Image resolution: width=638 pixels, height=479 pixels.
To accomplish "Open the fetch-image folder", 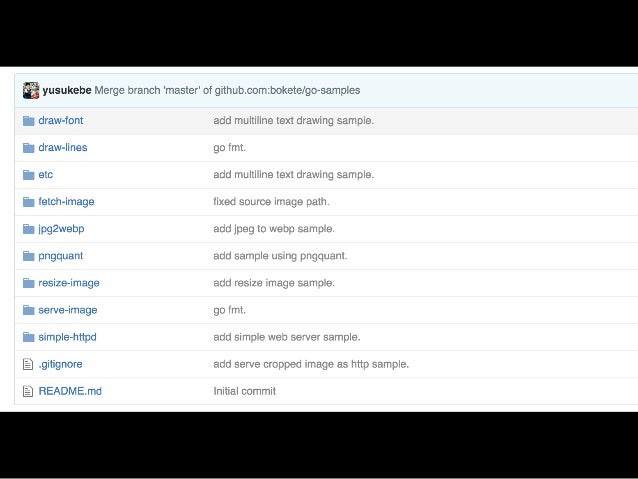I will click(66, 201).
